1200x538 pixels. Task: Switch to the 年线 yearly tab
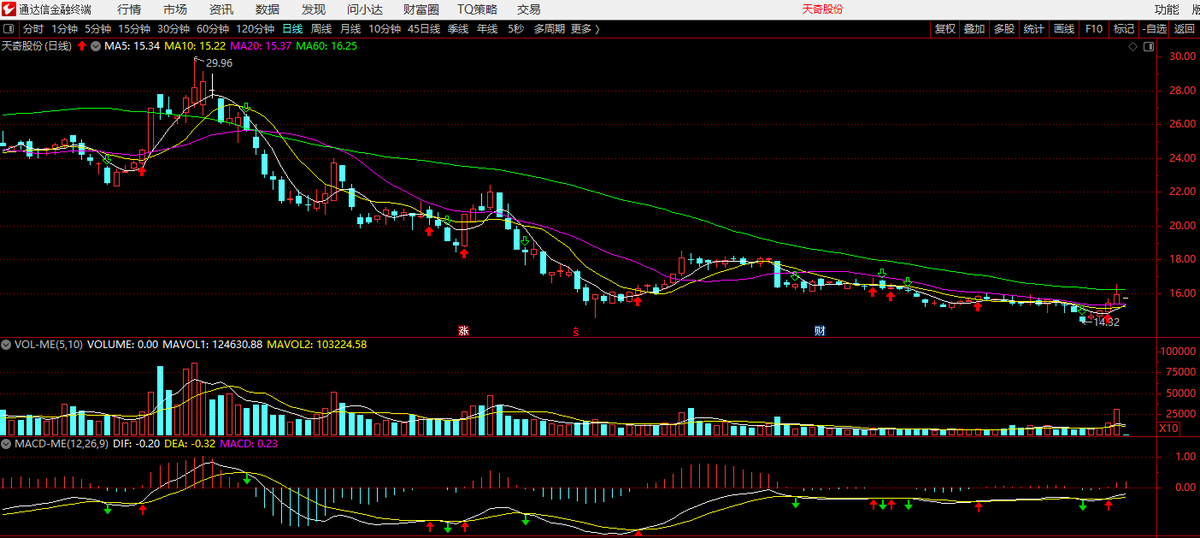tap(487, 29)
